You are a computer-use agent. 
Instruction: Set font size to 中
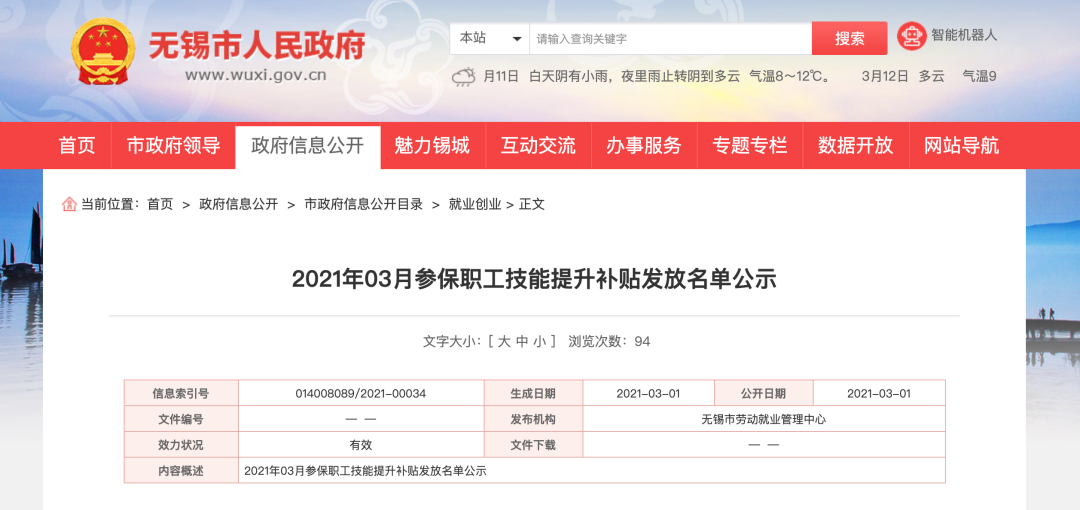click(x=521, y=341)
